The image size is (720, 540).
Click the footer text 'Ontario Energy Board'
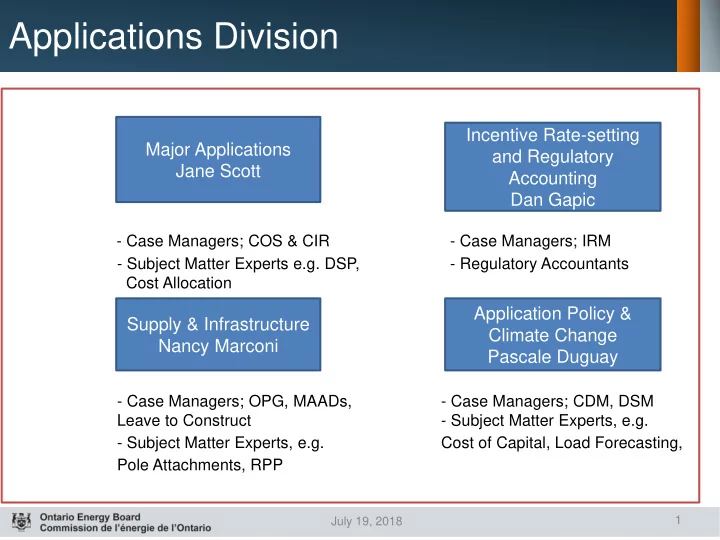(x=90, y=517)
